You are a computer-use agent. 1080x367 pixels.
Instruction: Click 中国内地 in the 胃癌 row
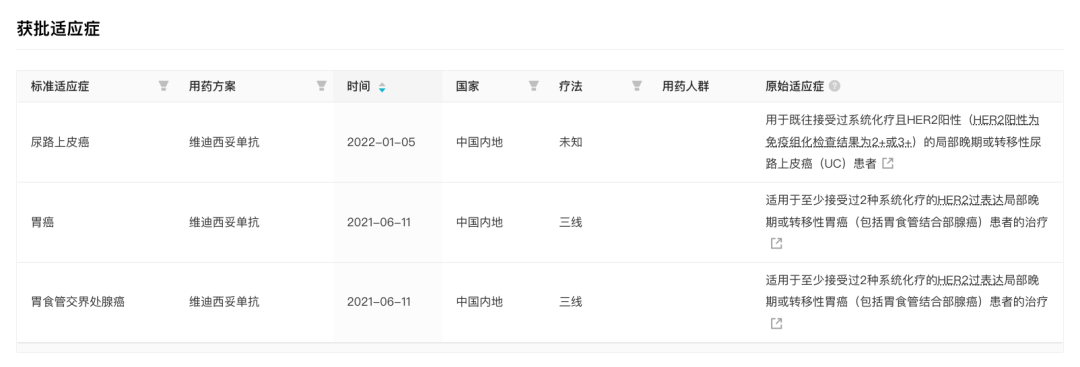[x=479, y=222]
